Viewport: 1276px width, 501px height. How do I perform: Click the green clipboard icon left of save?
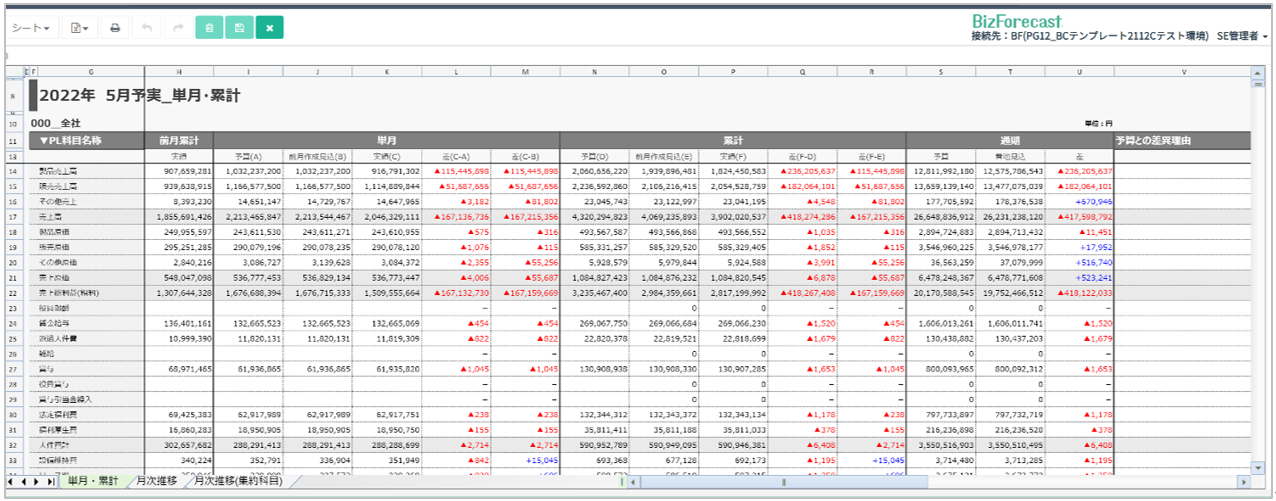click(209, 28)
